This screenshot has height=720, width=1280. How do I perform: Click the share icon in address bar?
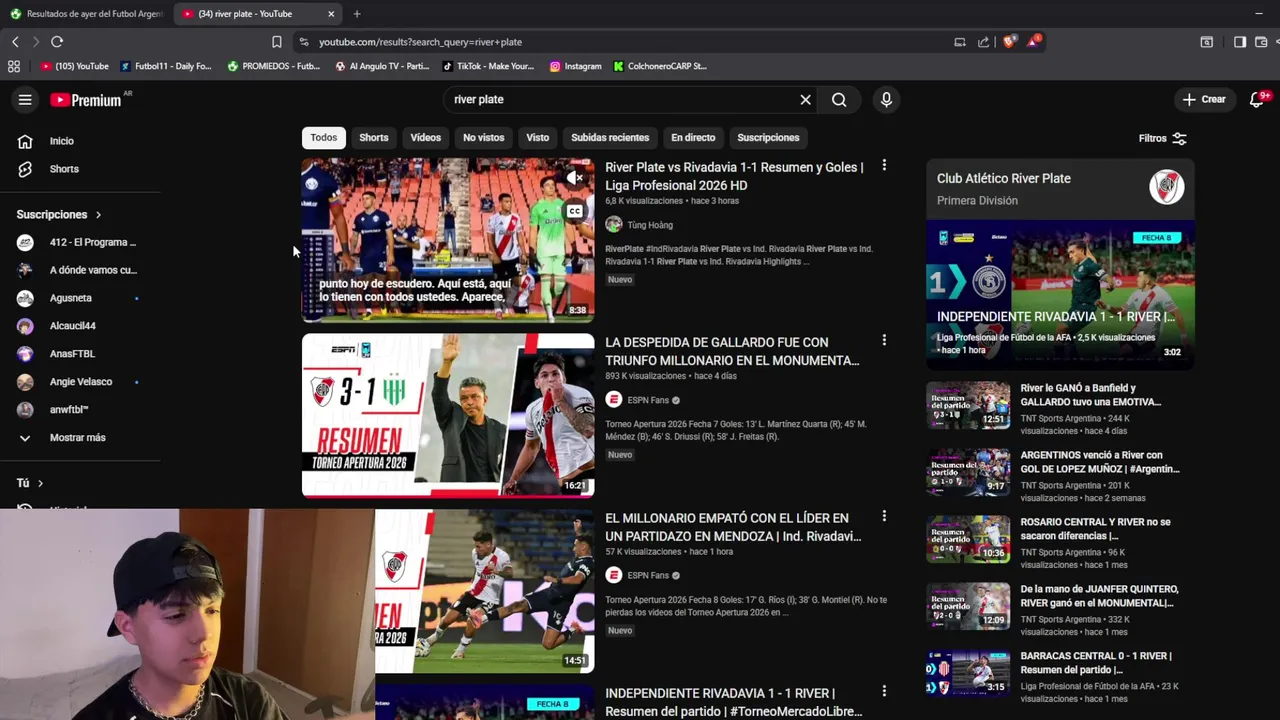click(984, 42)
